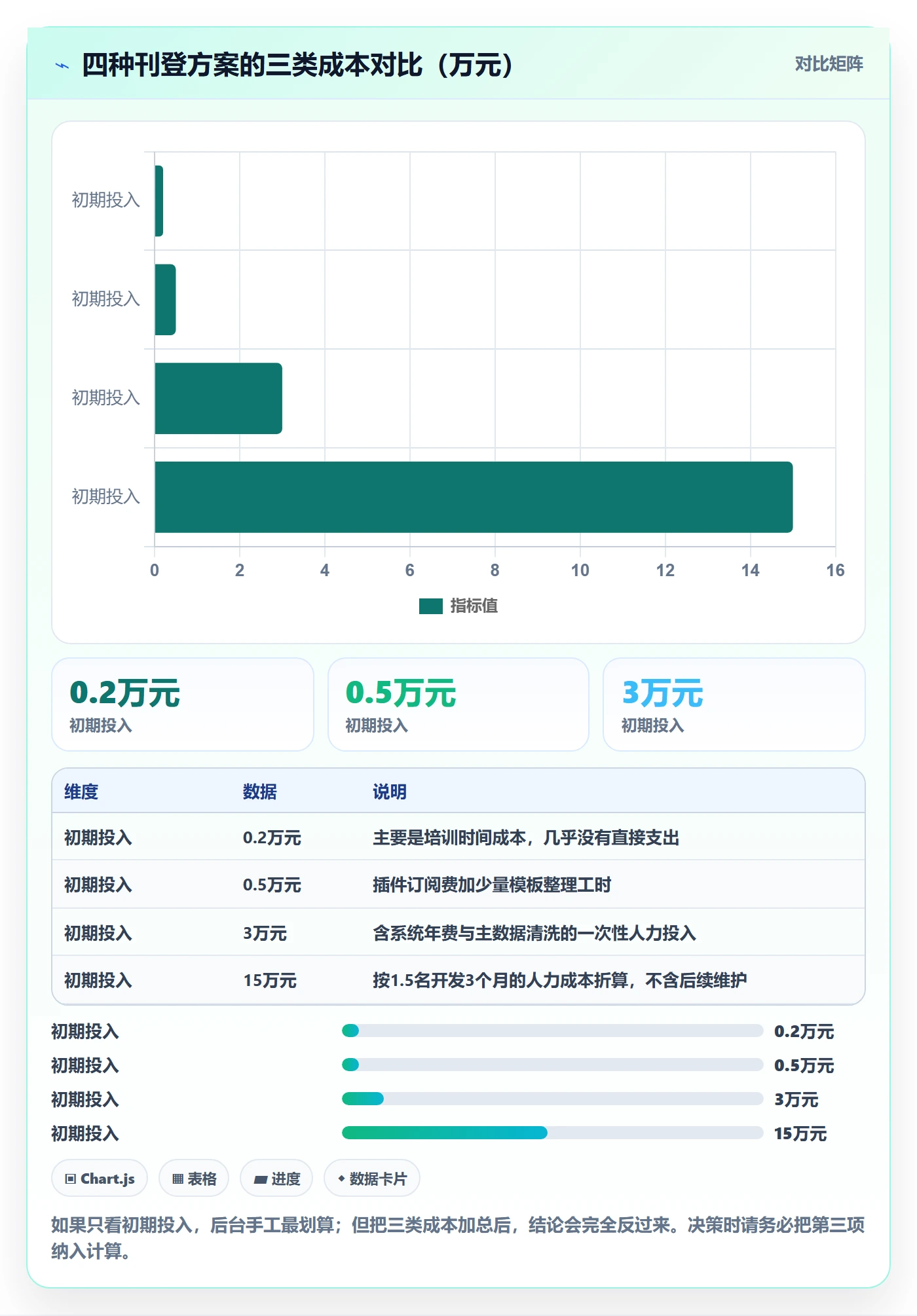Click the 数据 table column header
This screenshot has width=917, height=1316.
[260, 792]
